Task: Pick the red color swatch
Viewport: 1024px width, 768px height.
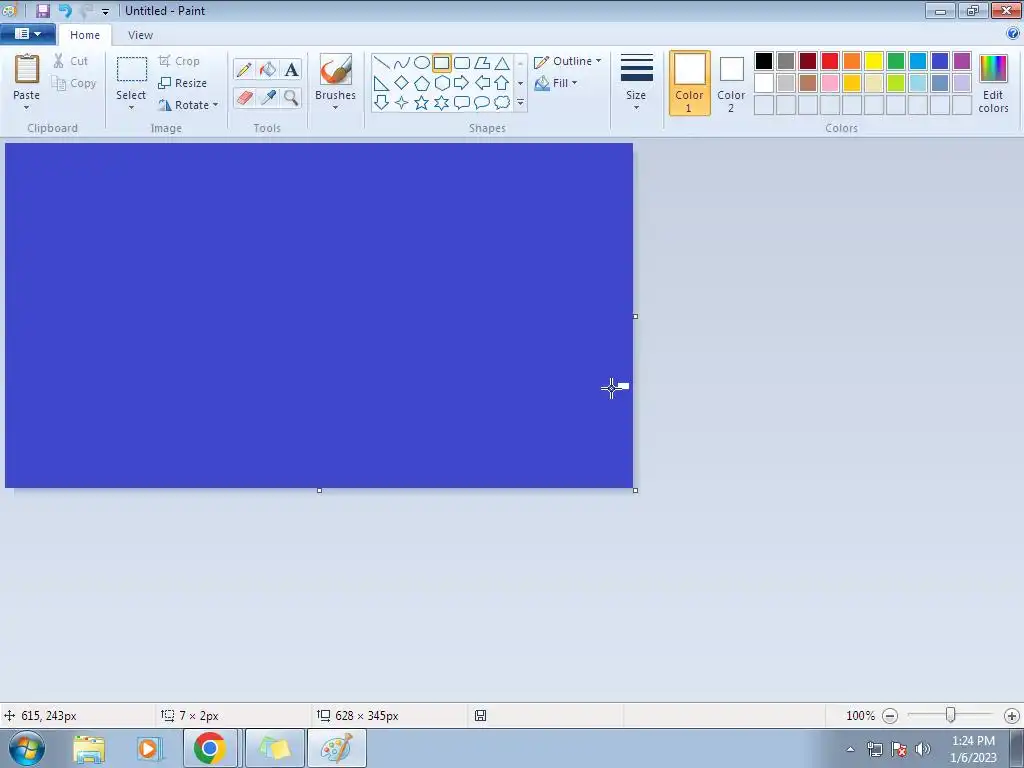Action: point(829,61)
